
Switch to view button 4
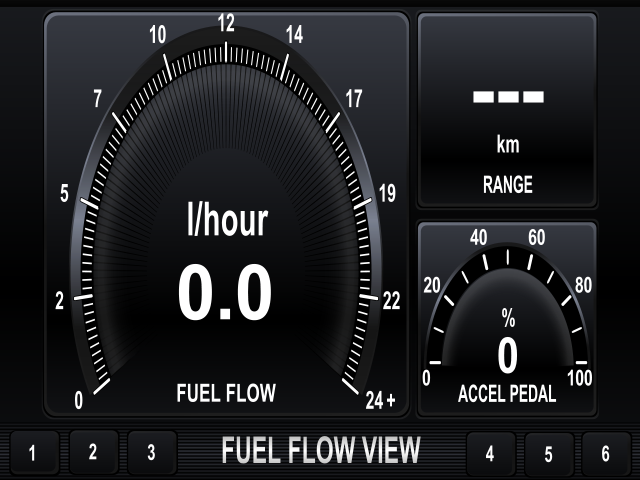(491, 453)
